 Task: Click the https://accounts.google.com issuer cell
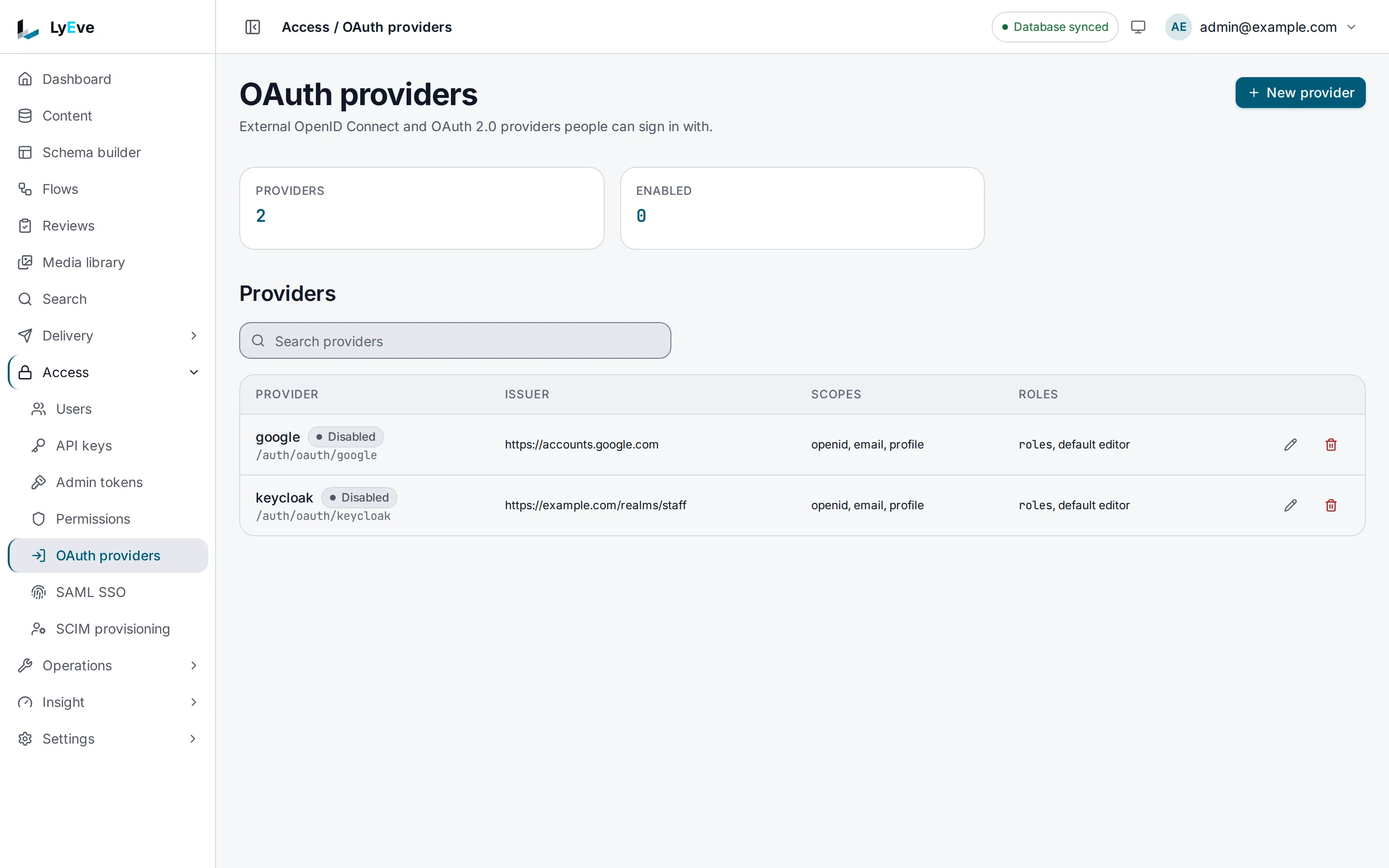[x=582, y=444]
